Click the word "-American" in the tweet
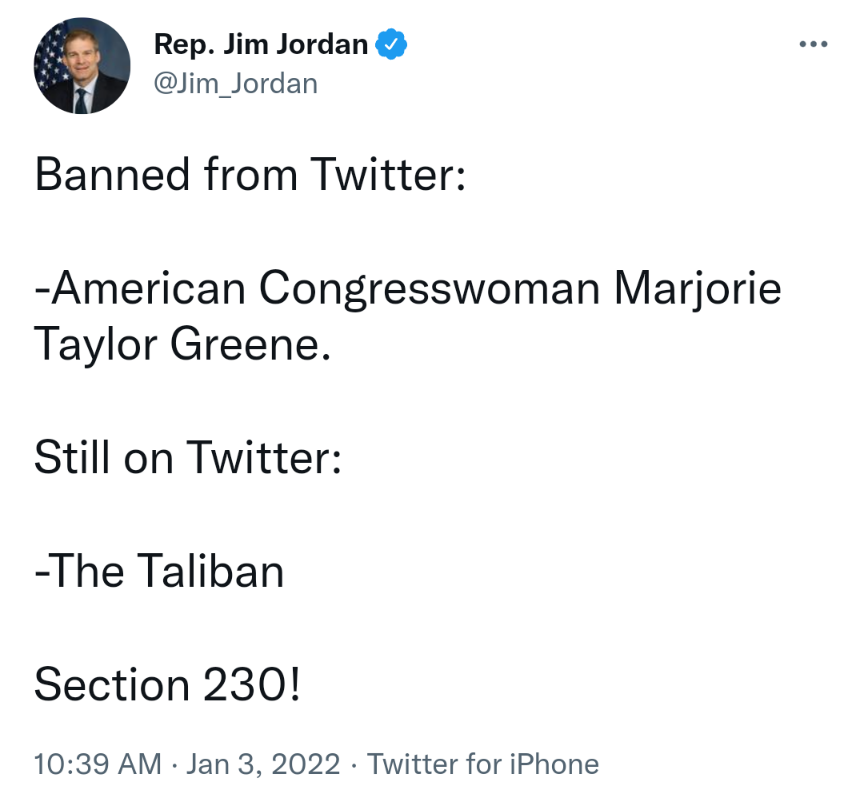The width and height of the screenshot is (864, 809). [140, 289]
